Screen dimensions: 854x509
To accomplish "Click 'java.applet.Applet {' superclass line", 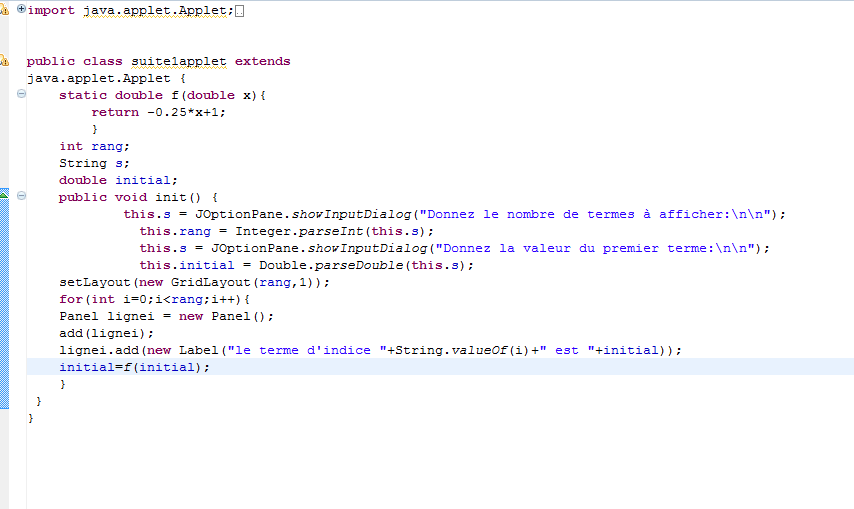I will pos(107,78).
